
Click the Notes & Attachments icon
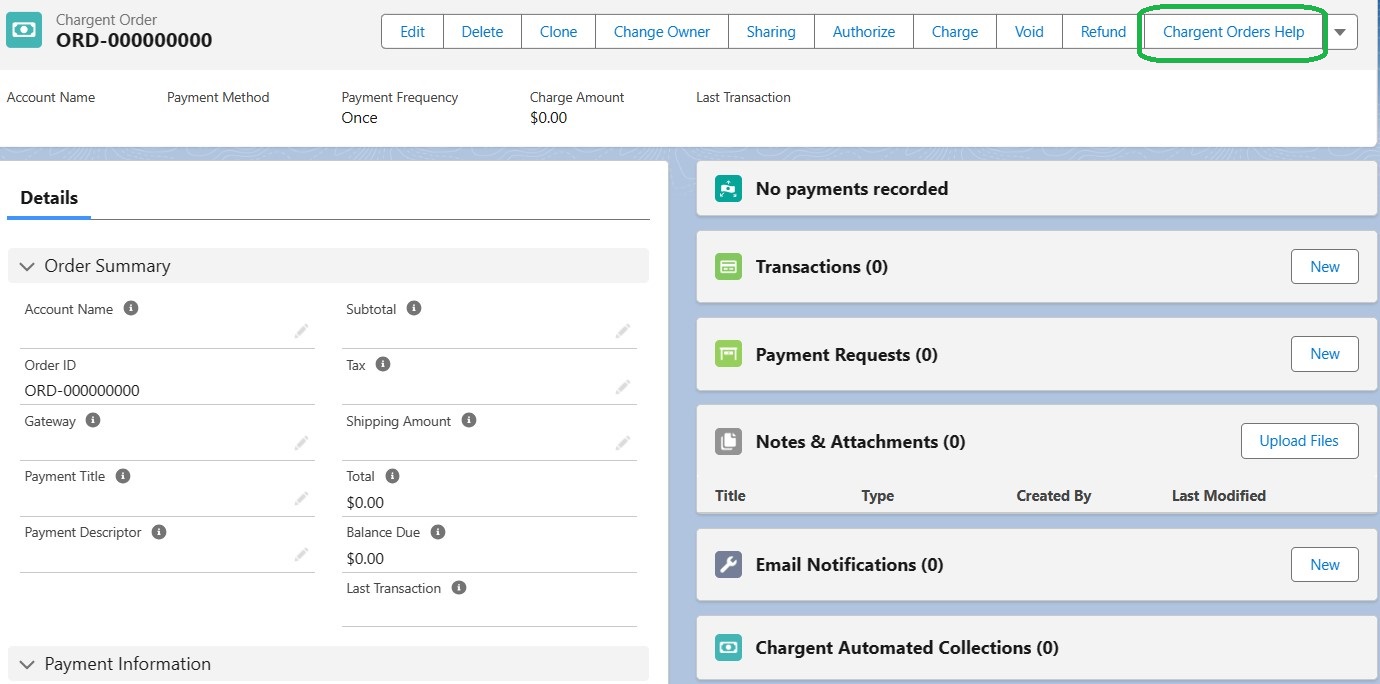coord(727,441)
